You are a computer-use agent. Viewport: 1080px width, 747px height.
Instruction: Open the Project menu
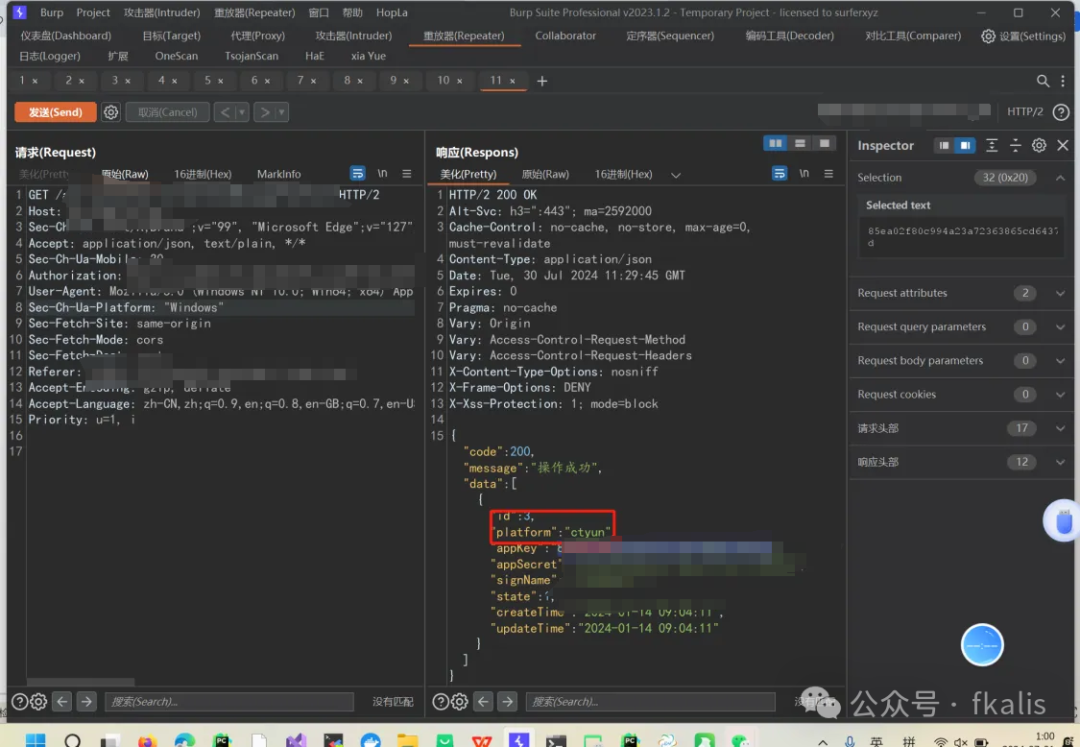tap(93, 12)
